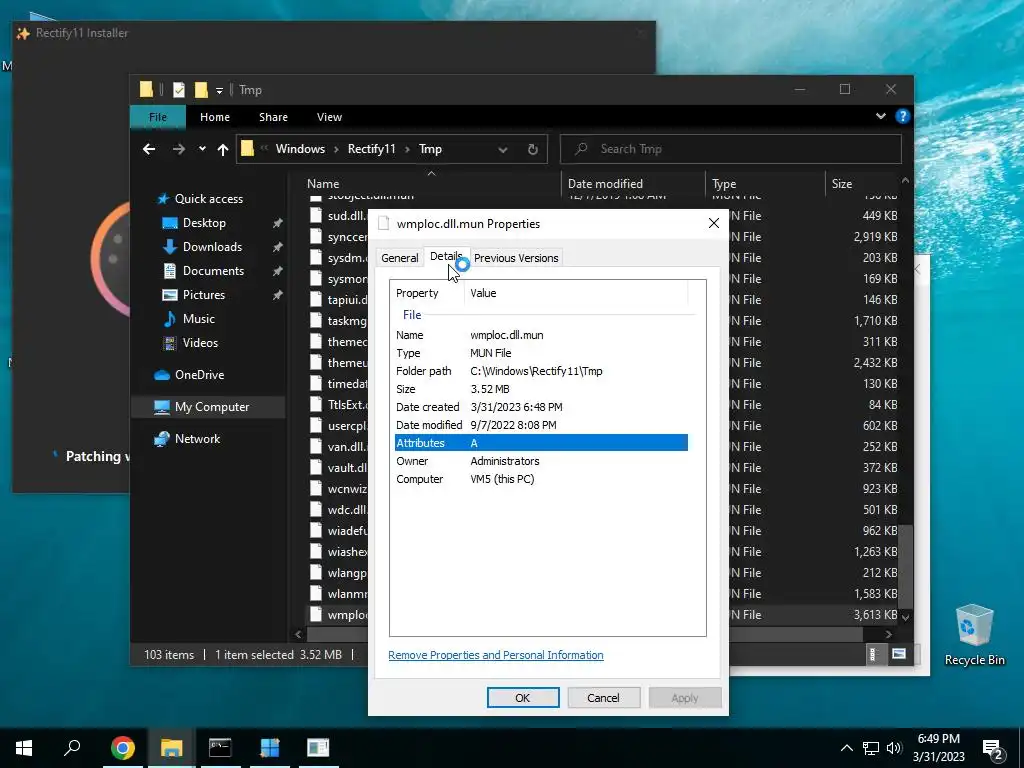Click the Search Tmp input field
Viewport: 1024px width, 768px height.
pos(731,149)
